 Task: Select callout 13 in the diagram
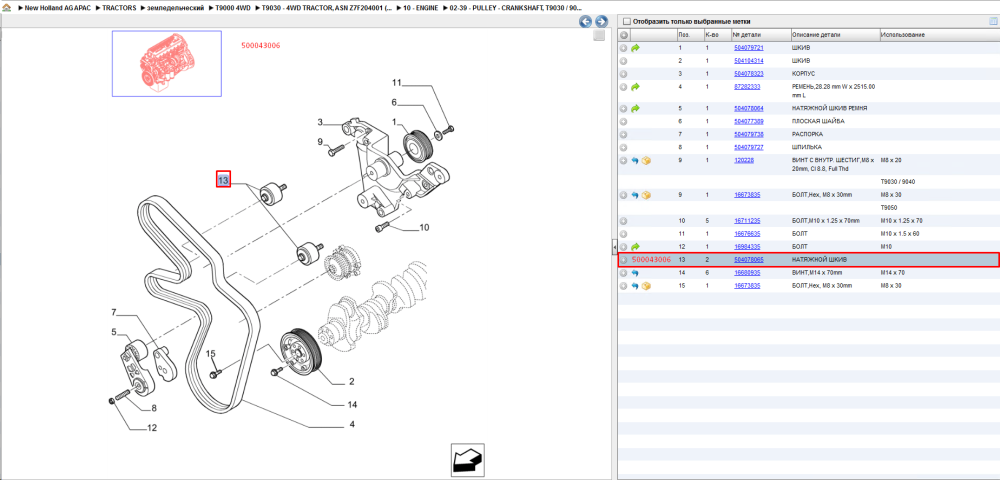[x=223, y=180]
